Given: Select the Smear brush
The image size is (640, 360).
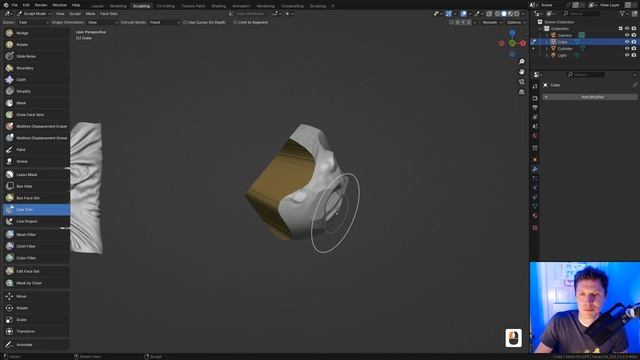Looking at the screenshot, I should [x=36, y=161].
